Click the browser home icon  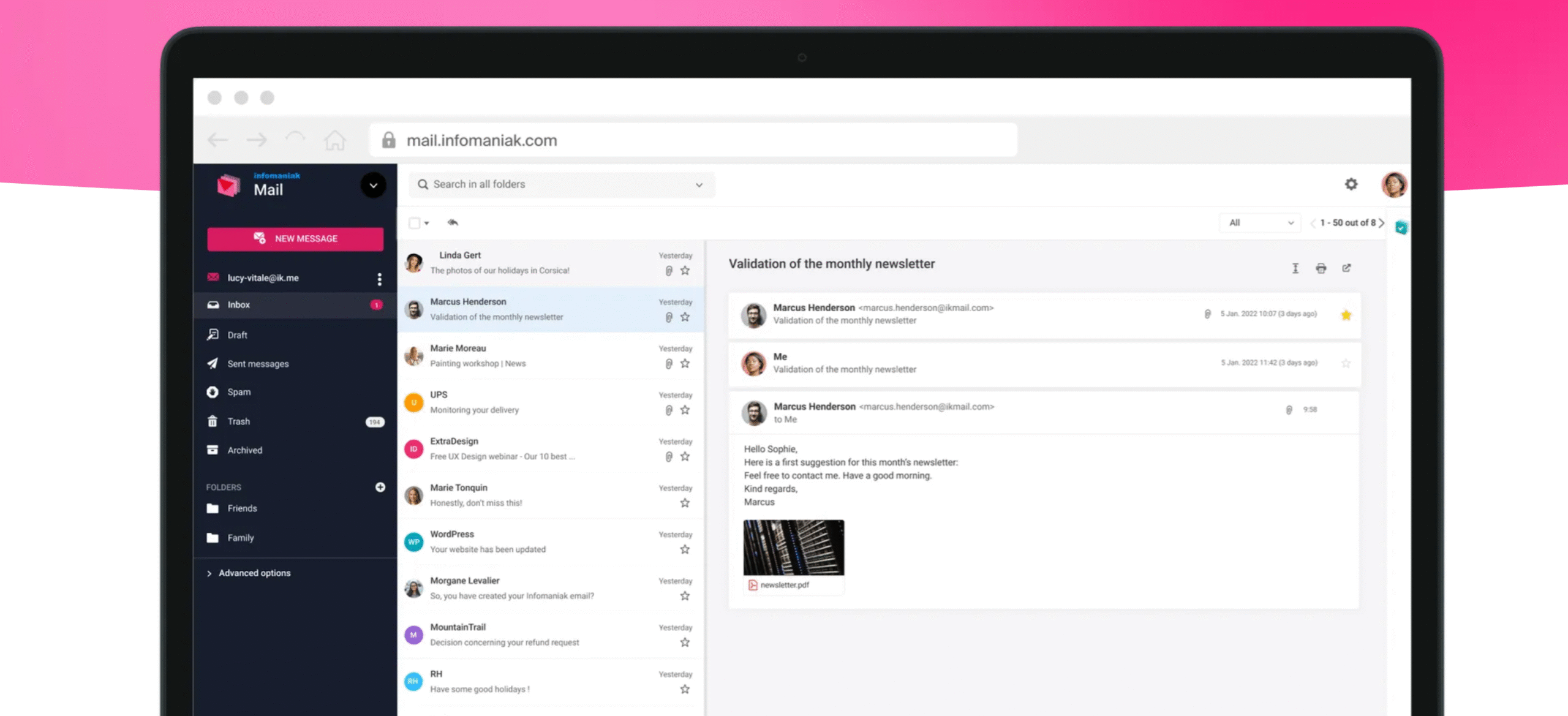(x=334, y=140)
